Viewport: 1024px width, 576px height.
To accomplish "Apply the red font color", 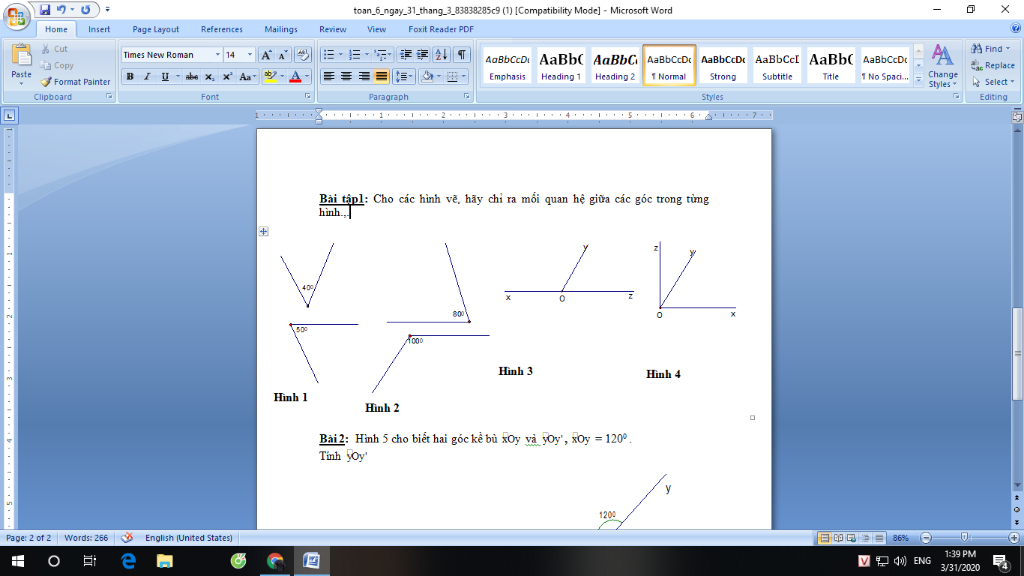I will (295, 76).
